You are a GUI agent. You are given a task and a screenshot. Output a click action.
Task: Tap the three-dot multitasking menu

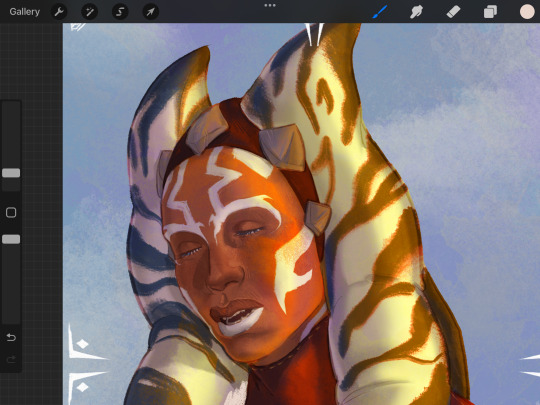coord(270,6)
